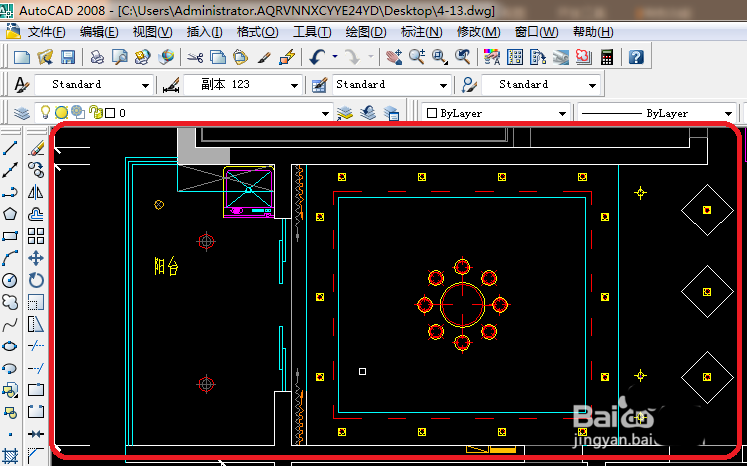Activate the Pan realtime hand tool
Image resolution: width=747 pixels, height=466 pixels.
click(x=394, y=57)
